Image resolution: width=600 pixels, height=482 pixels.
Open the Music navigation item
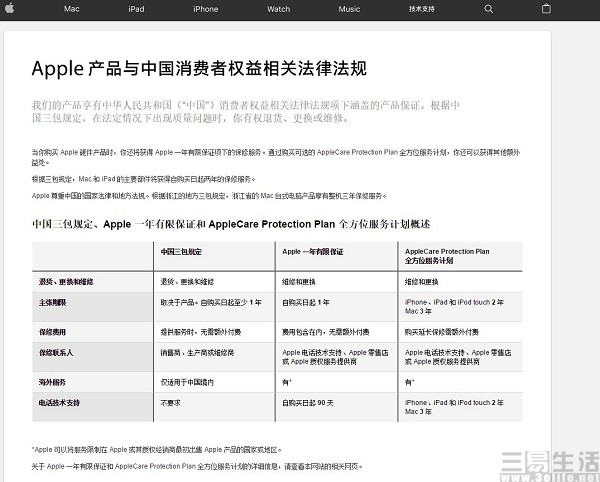pyautogui.click(x=349, y=9)
